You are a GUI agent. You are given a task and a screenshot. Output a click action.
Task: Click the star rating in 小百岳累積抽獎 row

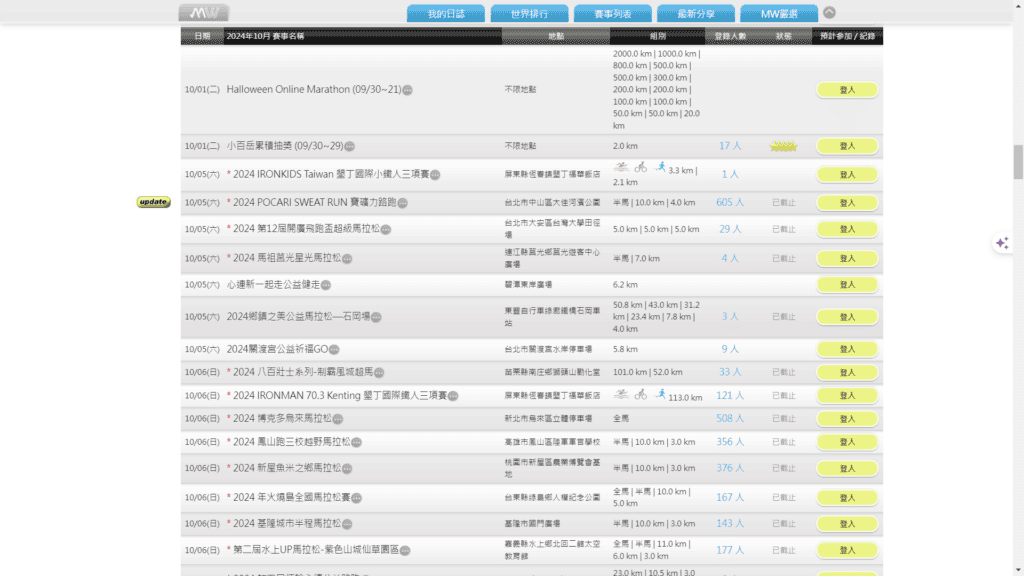(x=783, y=146)
